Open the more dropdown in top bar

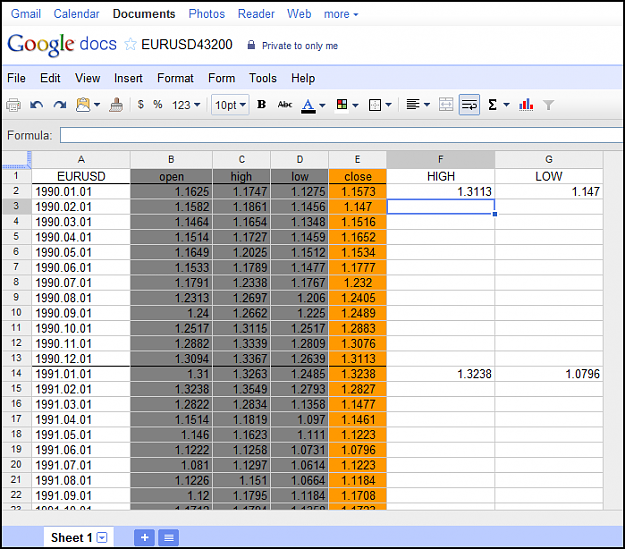pos(341,14)
